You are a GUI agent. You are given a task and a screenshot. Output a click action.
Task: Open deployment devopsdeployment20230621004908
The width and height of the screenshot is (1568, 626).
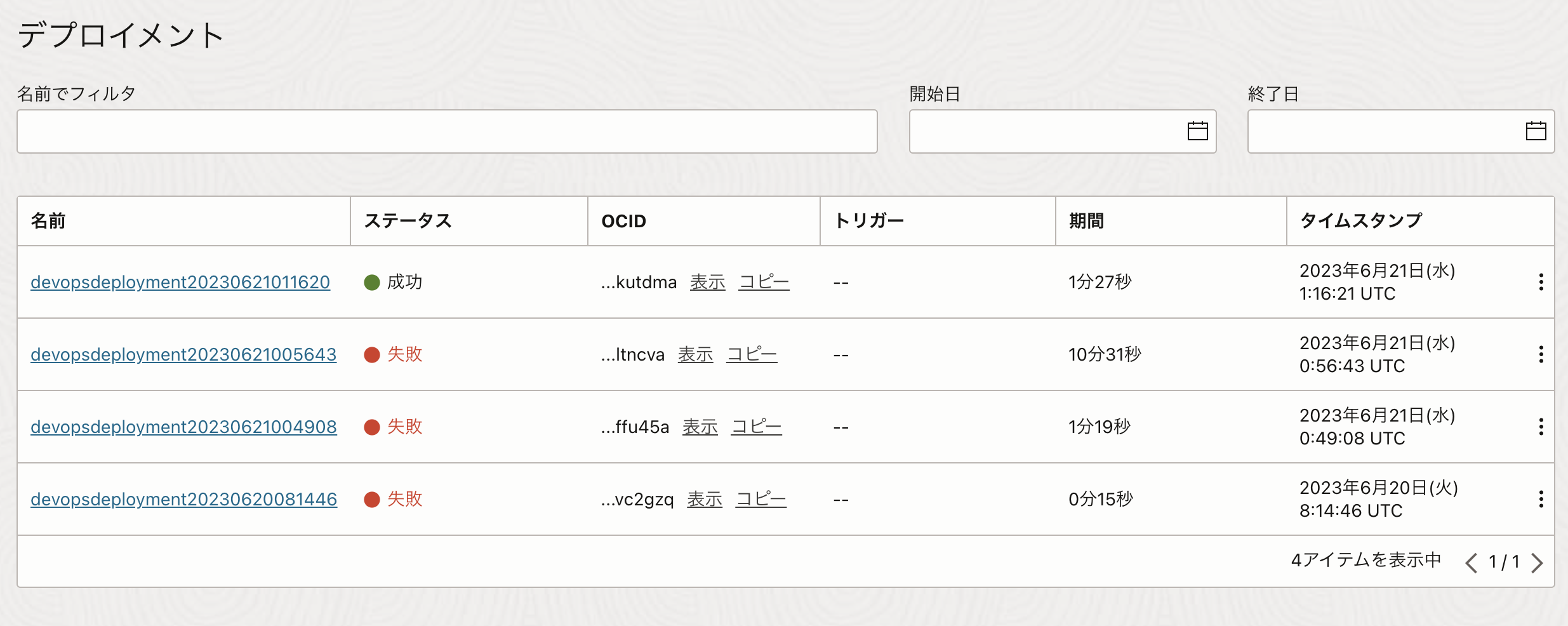pyautogui.click(x=183, y=427)
